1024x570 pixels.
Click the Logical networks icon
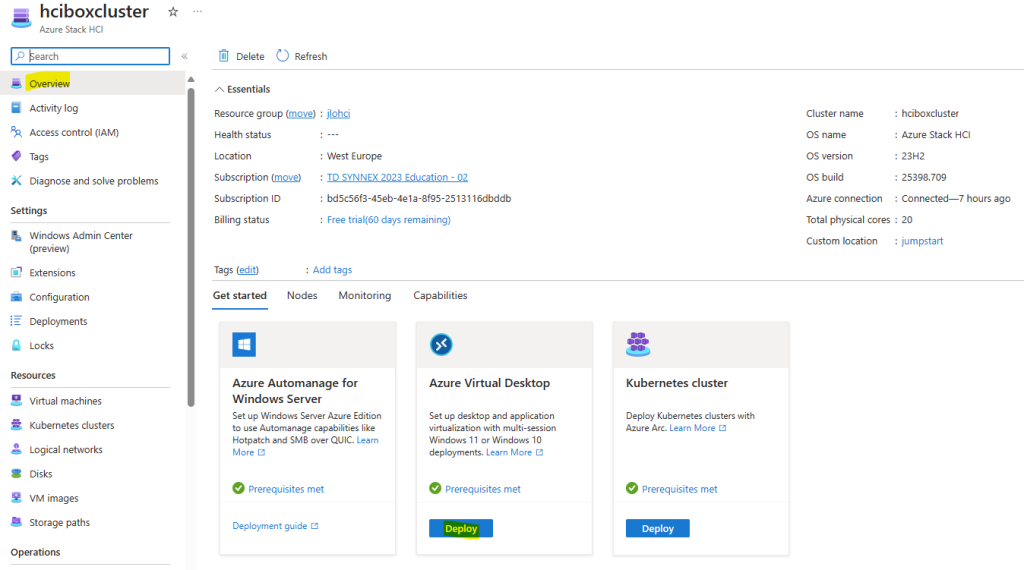click(x=16, y=449)
